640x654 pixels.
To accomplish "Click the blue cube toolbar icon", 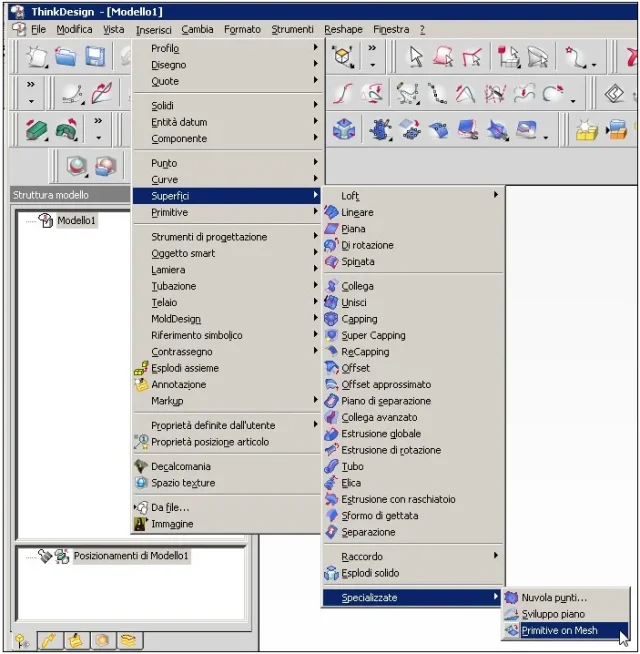I will click(x=344, y=129).
